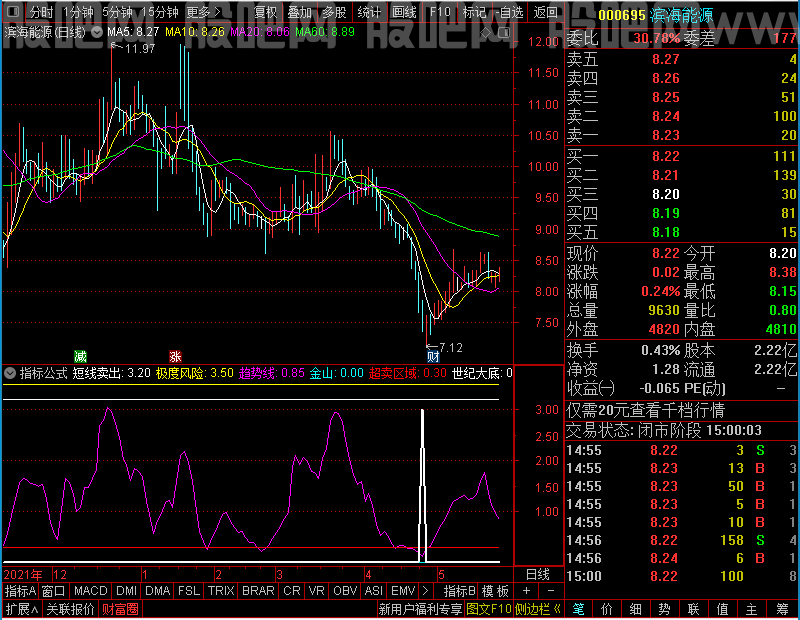Click the window layout icon at toolbar start
Viewport: 800px width, 620px height.
(x=13, y=12)
